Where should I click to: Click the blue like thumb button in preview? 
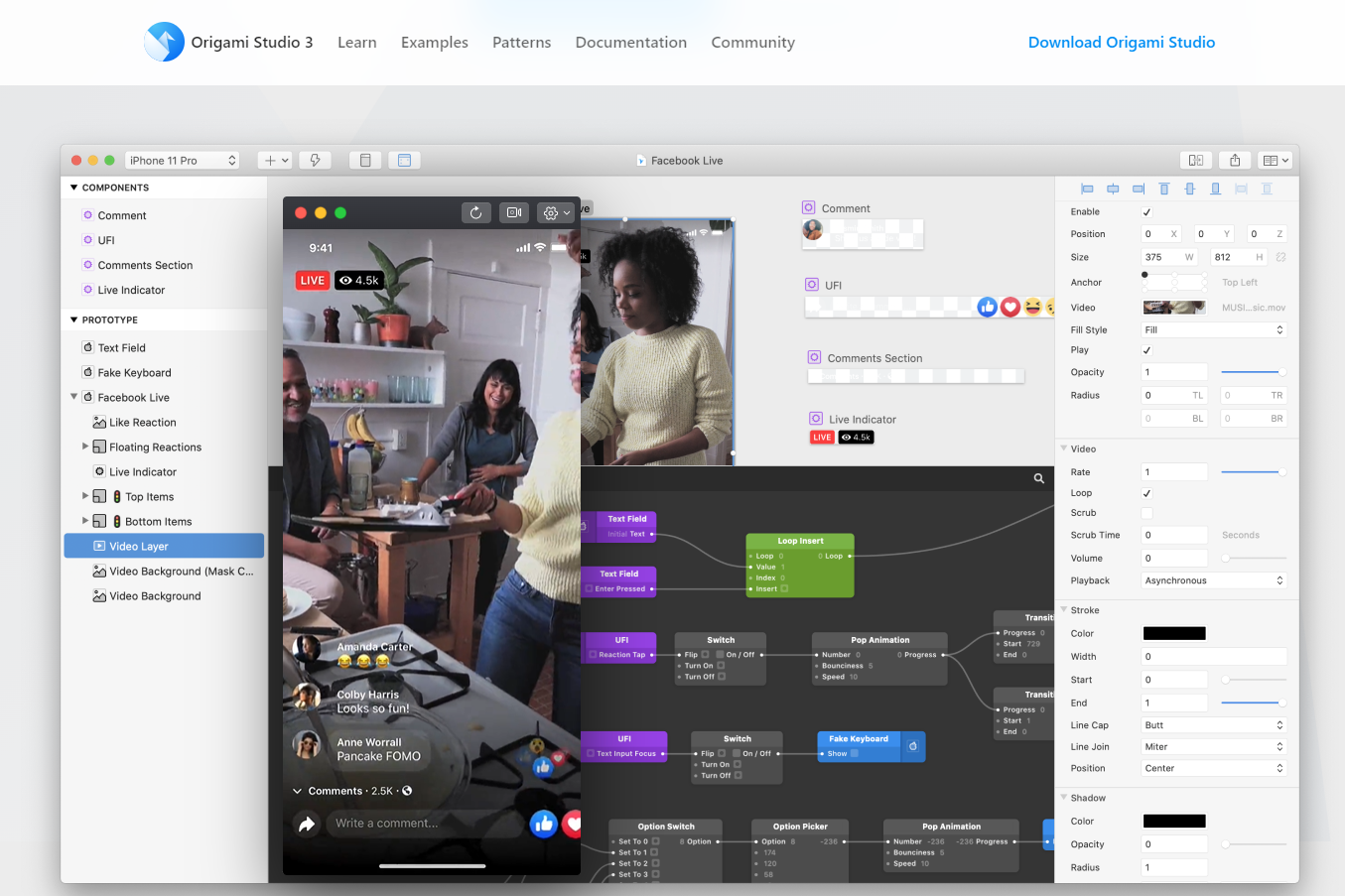coord(543,824)
